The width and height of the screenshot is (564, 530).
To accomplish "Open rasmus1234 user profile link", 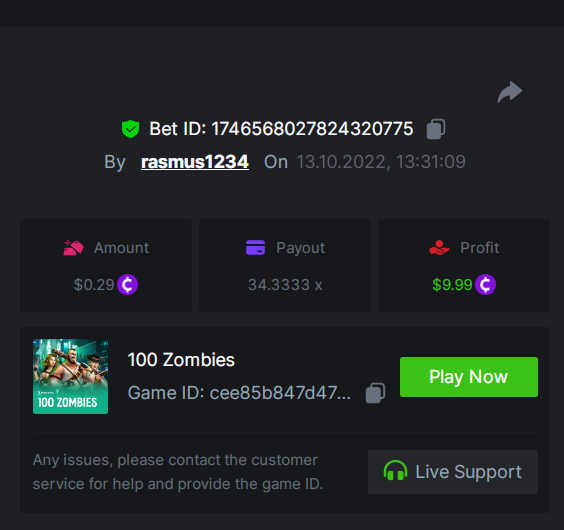I will [x=195, y=162].
